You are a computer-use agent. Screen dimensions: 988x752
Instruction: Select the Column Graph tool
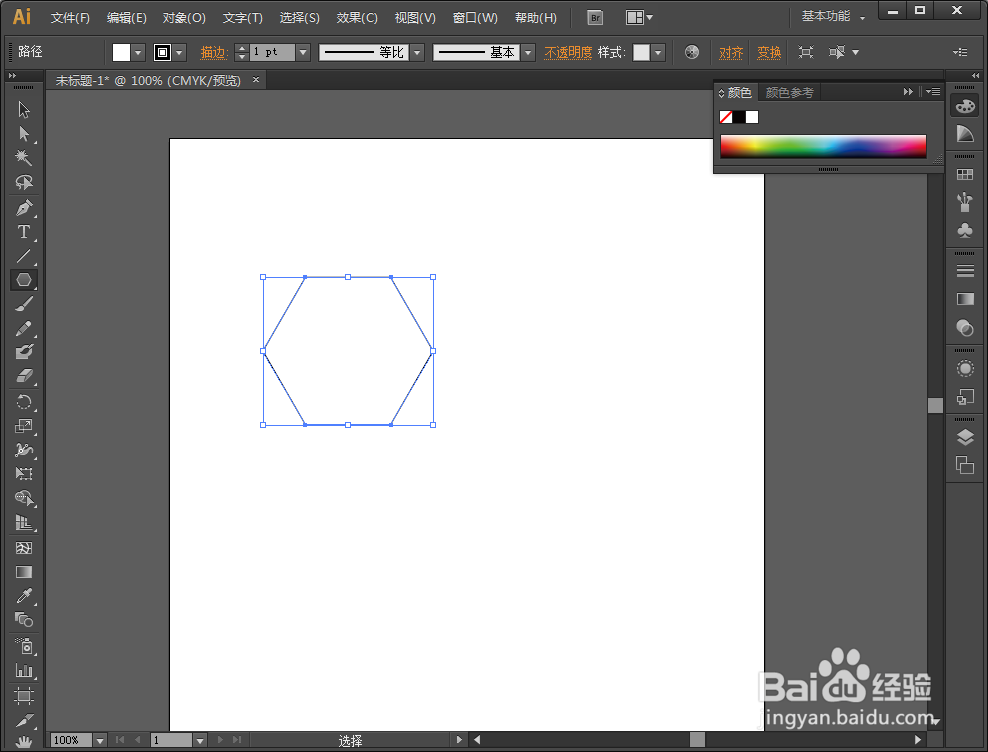(24, 671)
